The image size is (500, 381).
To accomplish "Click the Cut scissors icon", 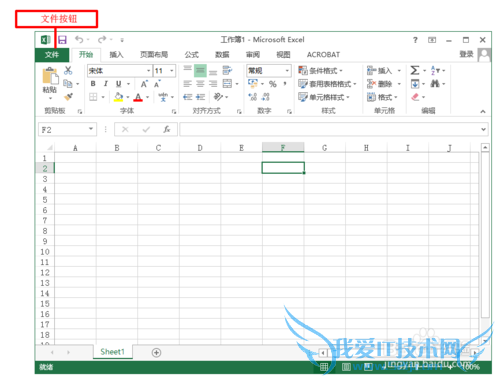I will 68,70.
